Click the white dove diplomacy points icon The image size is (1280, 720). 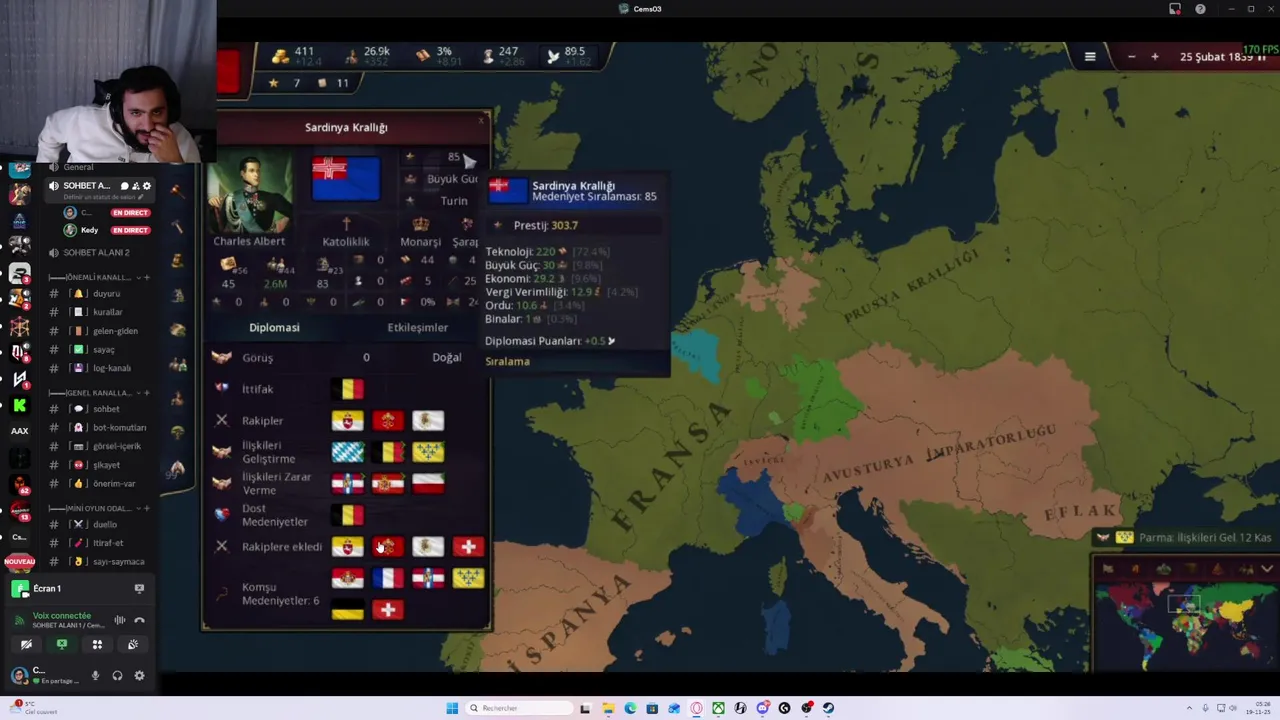pos(553,57)
